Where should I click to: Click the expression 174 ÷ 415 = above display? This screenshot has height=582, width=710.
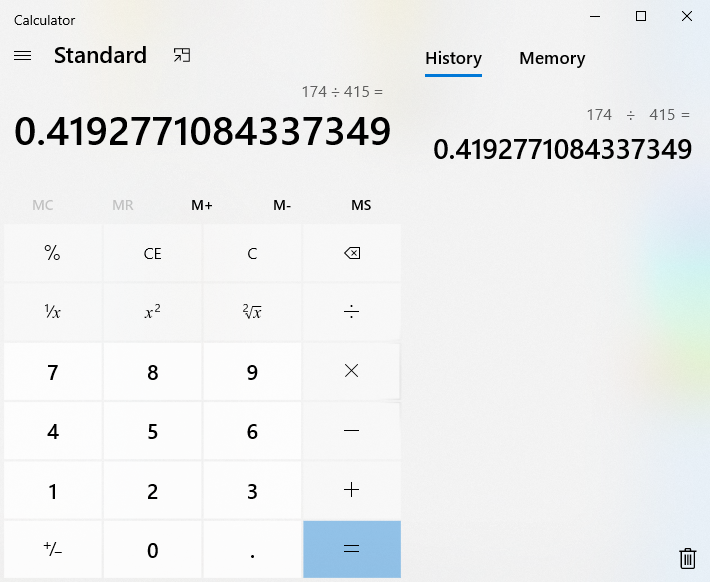tap(342, 92)
